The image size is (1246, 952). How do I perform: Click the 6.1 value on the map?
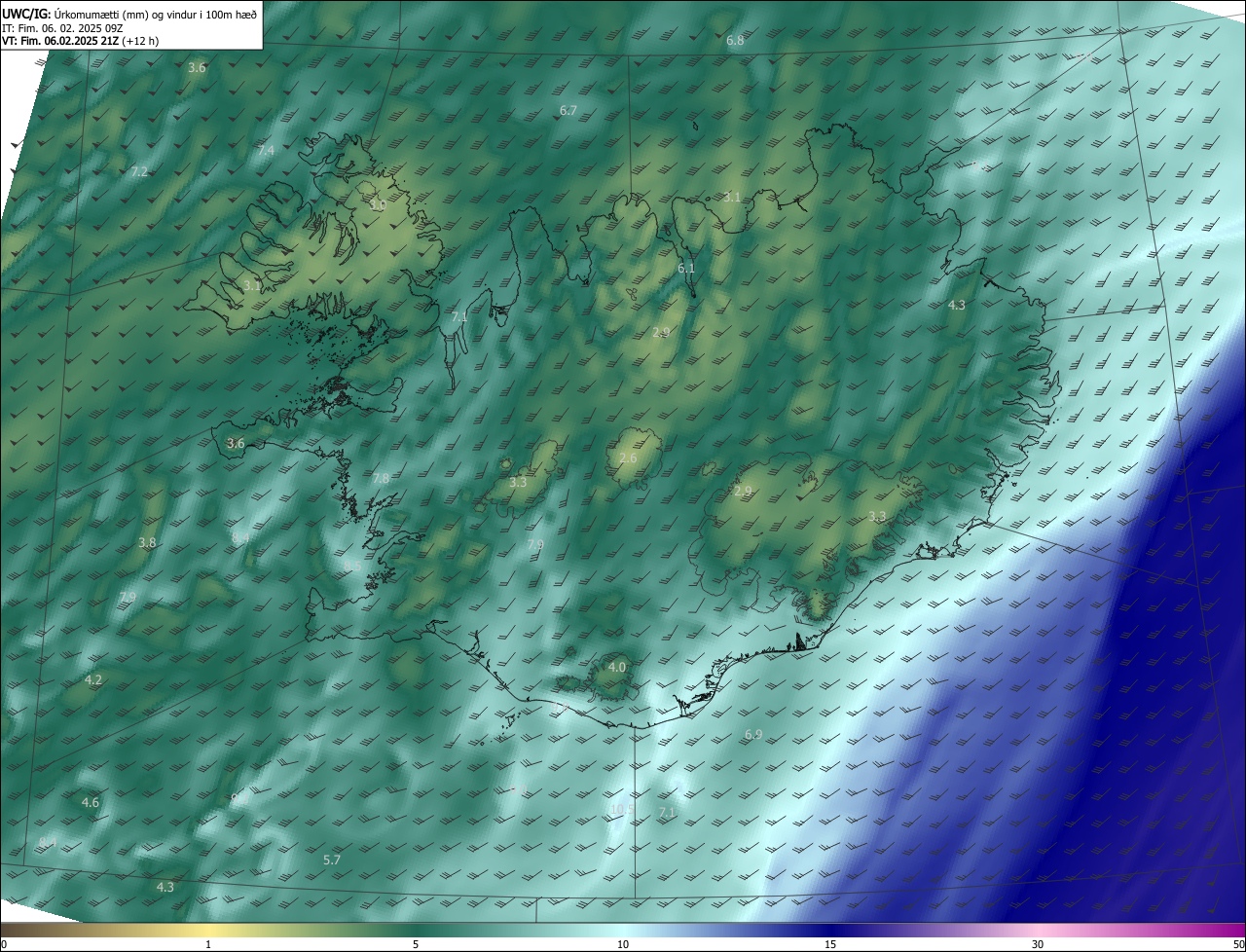pos(686,268)
